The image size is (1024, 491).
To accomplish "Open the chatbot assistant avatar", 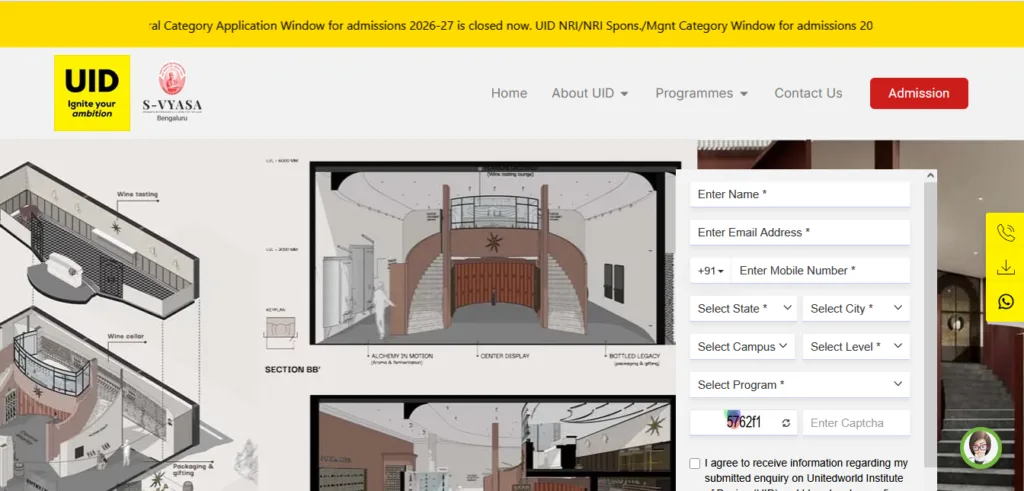I will tap(980, 447).
